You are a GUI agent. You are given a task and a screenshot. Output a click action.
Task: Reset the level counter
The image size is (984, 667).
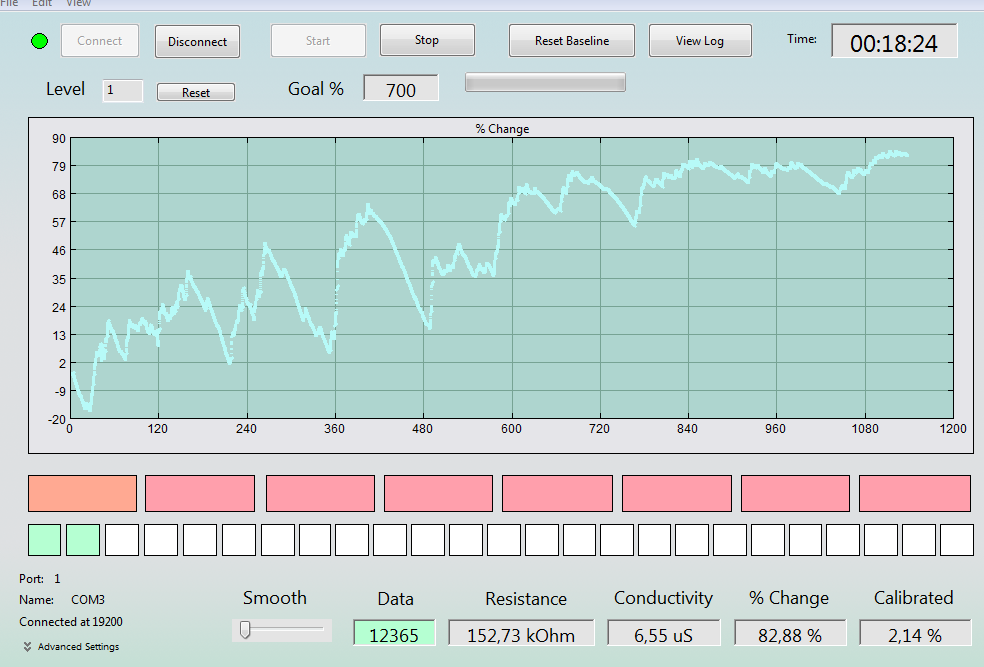pyautogui.click(x=196, y=92)
